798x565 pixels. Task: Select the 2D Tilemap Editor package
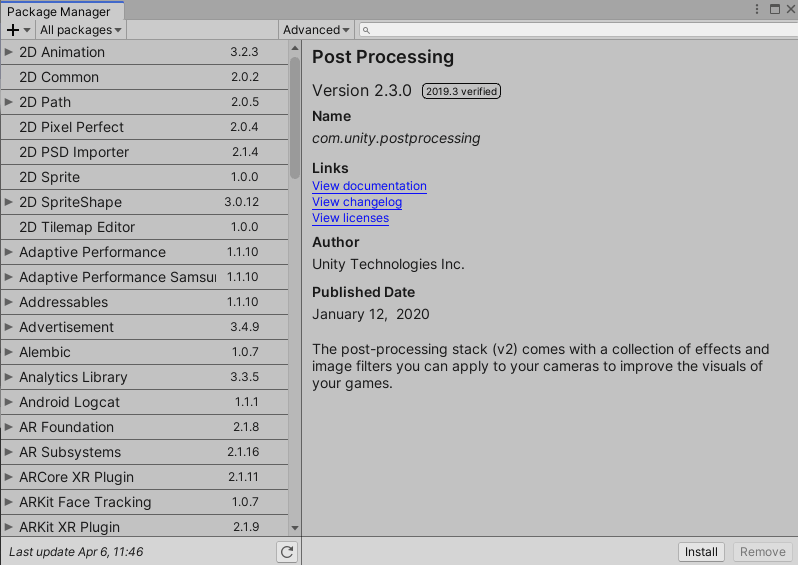pyautogui.click(x=145, y=227)
